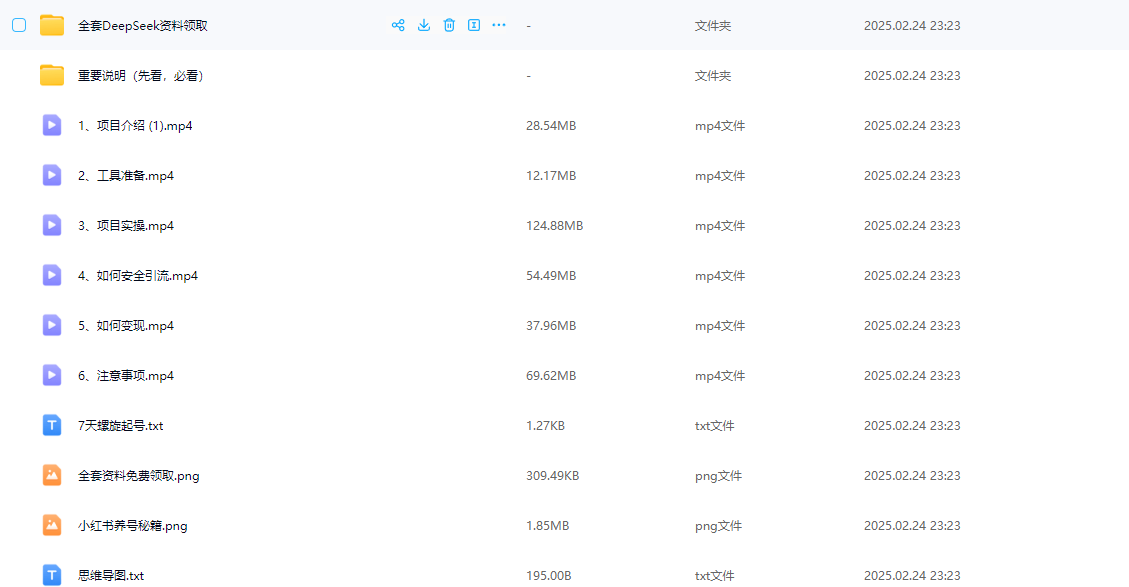Screen dimensions: 1129x587
Task: Open the folder named 重要说明（先看，必看）
Action: point(143,76)
